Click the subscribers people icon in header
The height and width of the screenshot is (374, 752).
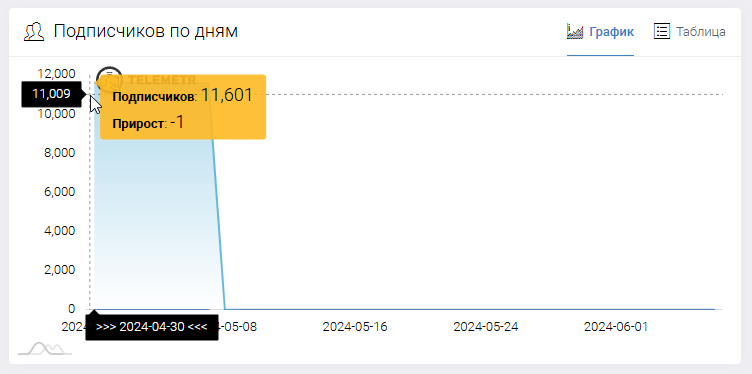click(x=34, y=33)
